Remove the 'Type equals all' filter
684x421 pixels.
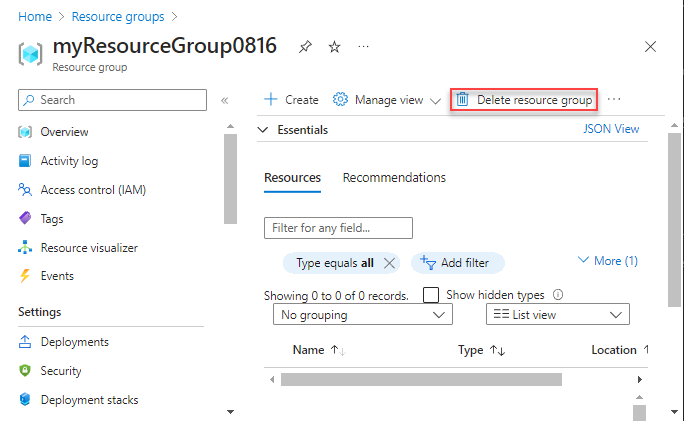(x=390, y=263)
